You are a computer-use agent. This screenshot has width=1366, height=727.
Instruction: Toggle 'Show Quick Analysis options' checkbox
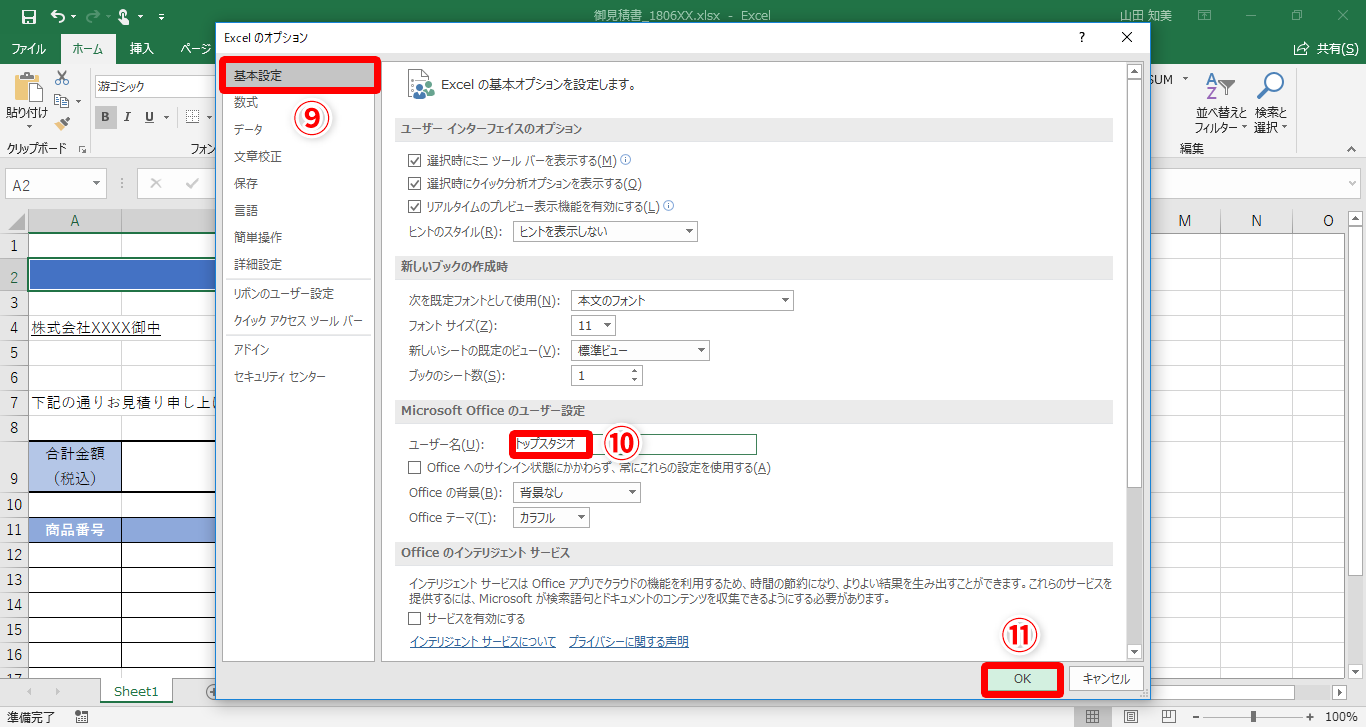pyautogui.click(x=415, y=184)
